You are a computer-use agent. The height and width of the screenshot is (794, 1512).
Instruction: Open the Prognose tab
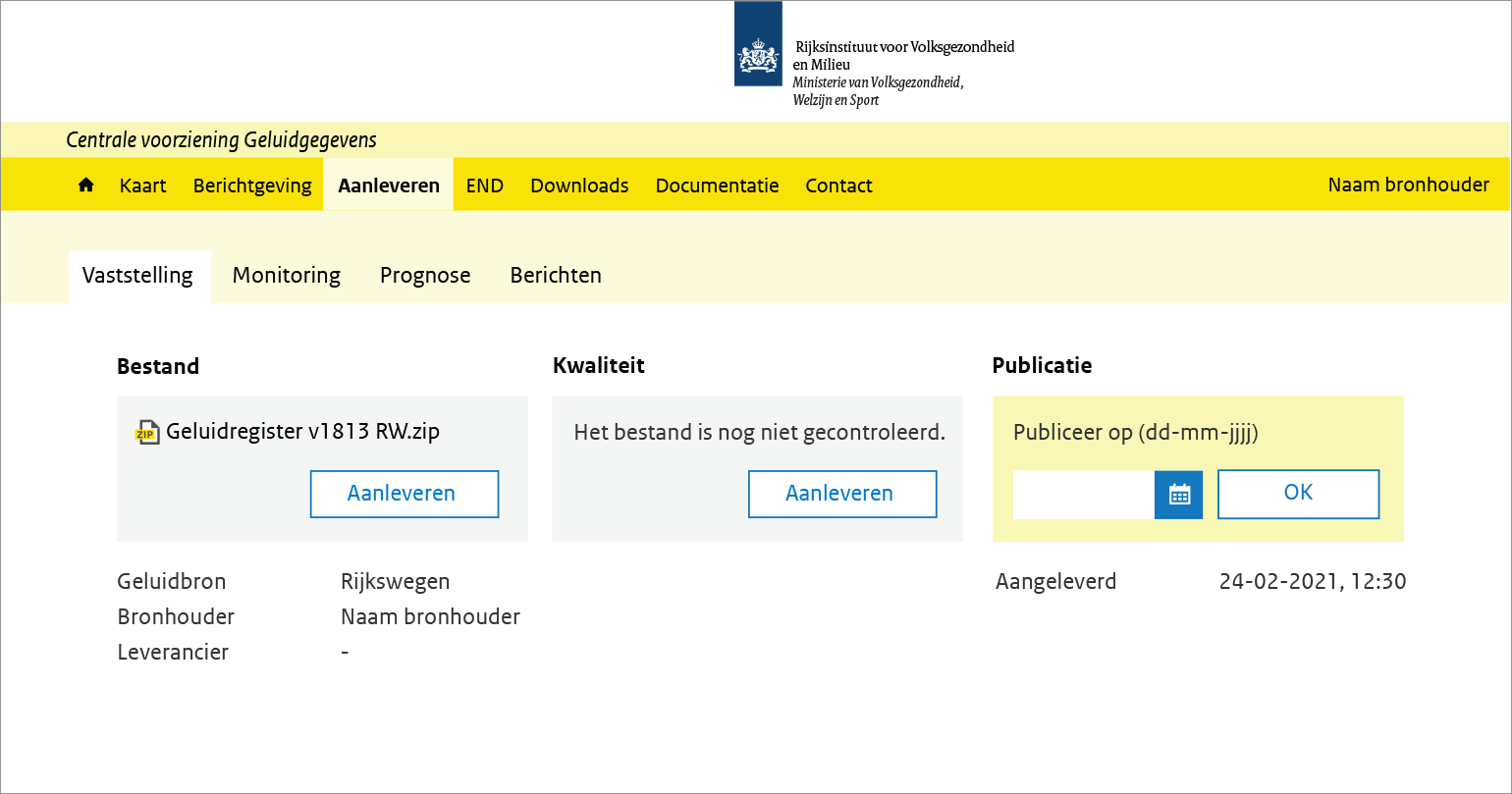(425, 276)
